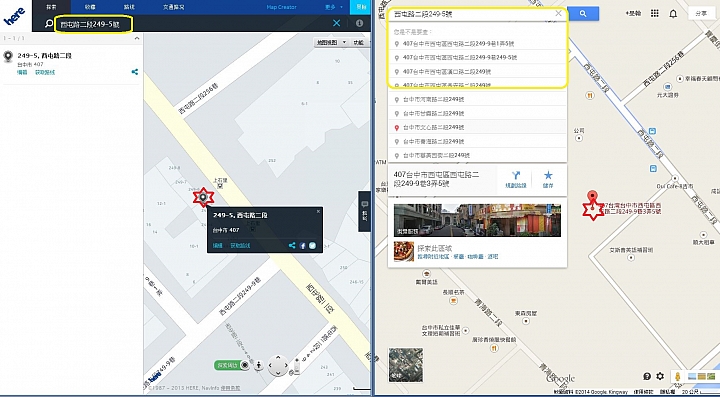Share via the bubble share icon

[x=292, y=246]
